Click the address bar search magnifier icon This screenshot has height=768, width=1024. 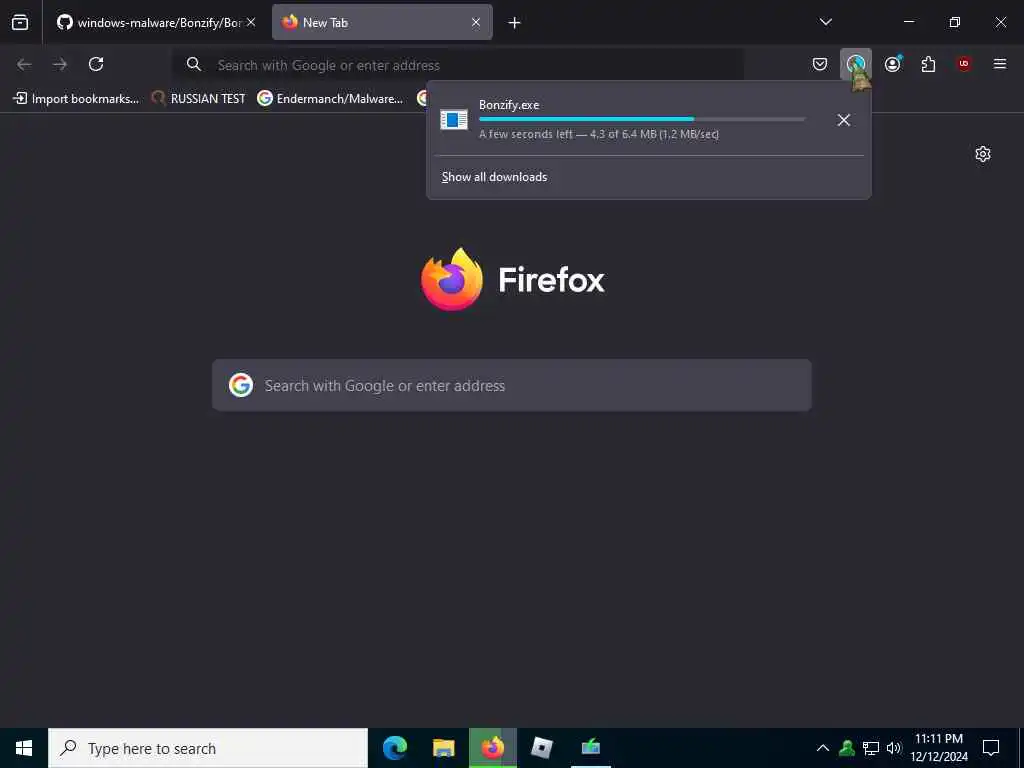[x=193, y=64]
